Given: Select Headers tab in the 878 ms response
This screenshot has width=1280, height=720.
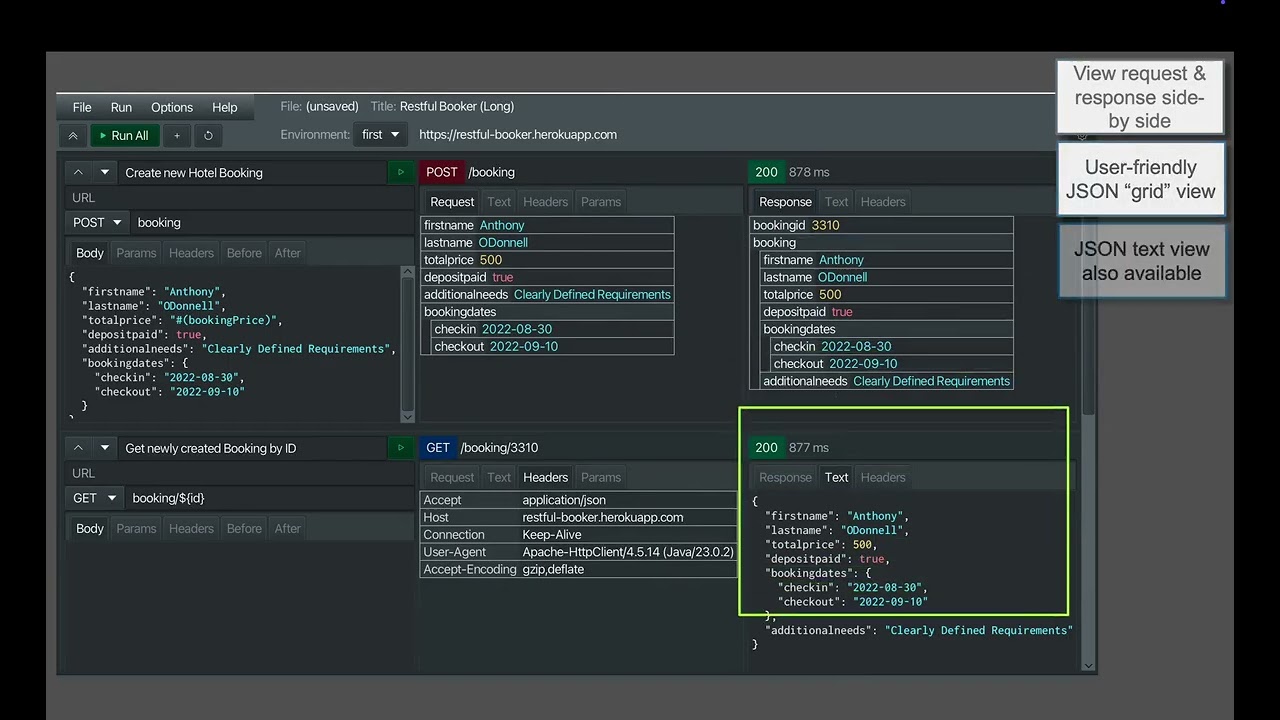Looking at the screenshot, I should [x=883, y=201].
